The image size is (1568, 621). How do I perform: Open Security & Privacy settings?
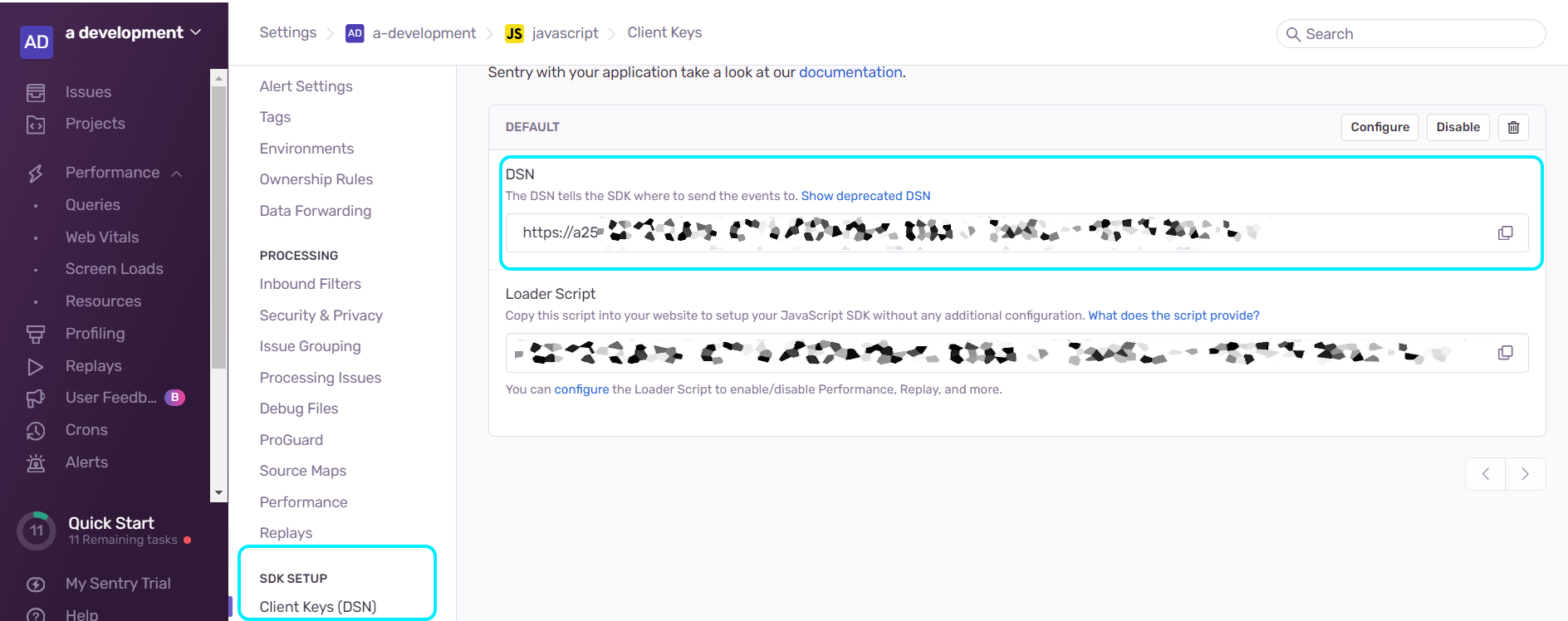coord(321,315)
